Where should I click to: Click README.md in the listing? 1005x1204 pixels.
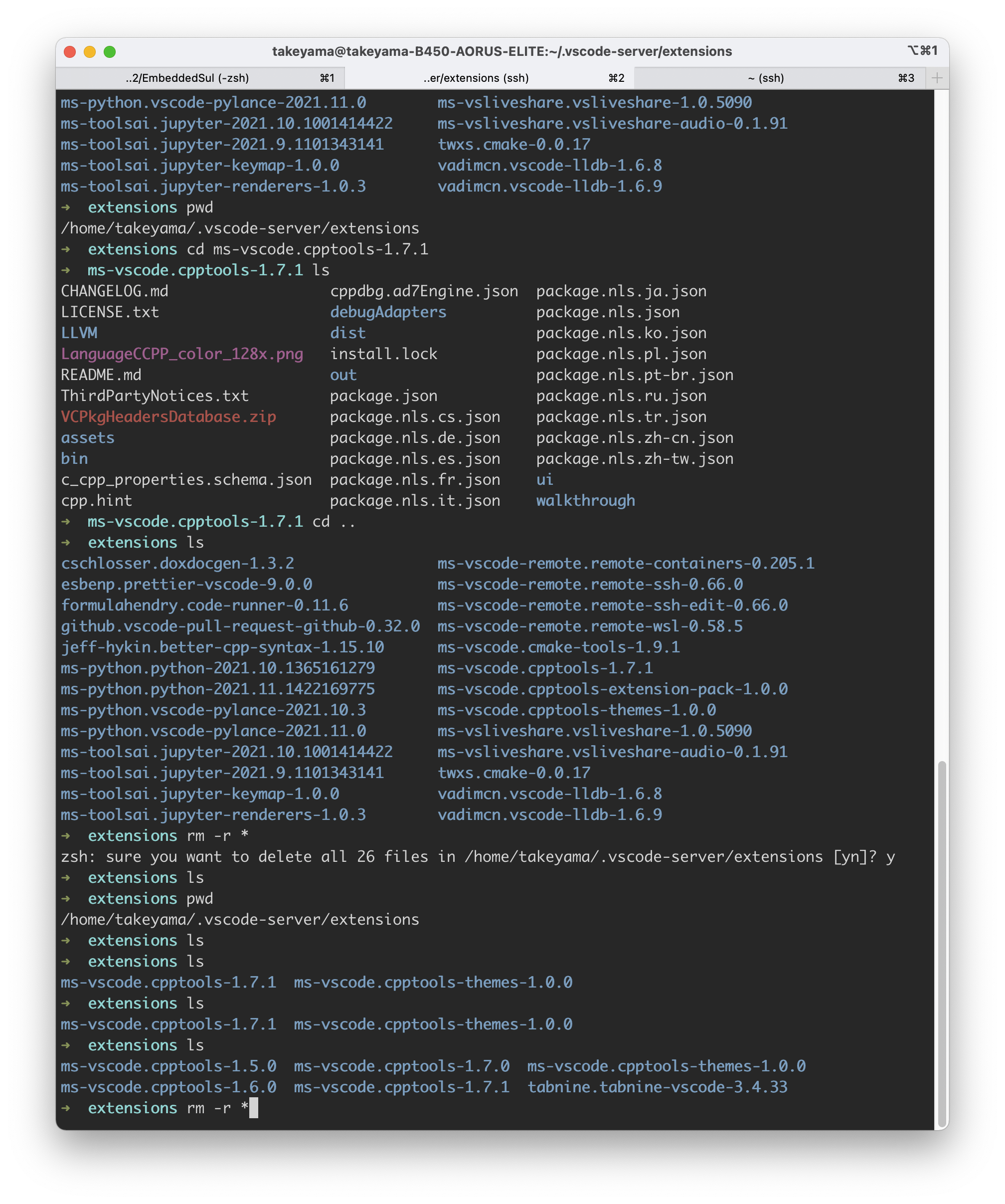point(101,375)
